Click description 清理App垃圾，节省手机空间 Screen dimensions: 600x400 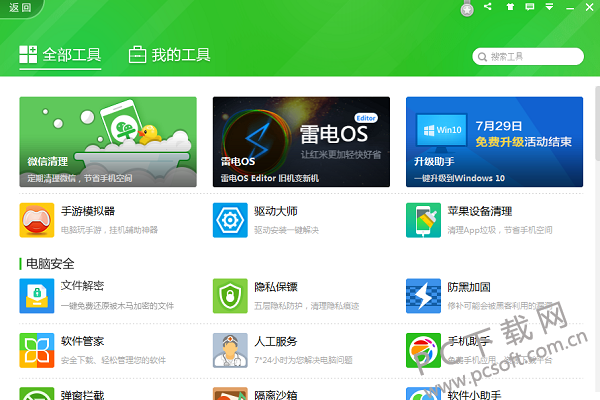pos(500,230)
